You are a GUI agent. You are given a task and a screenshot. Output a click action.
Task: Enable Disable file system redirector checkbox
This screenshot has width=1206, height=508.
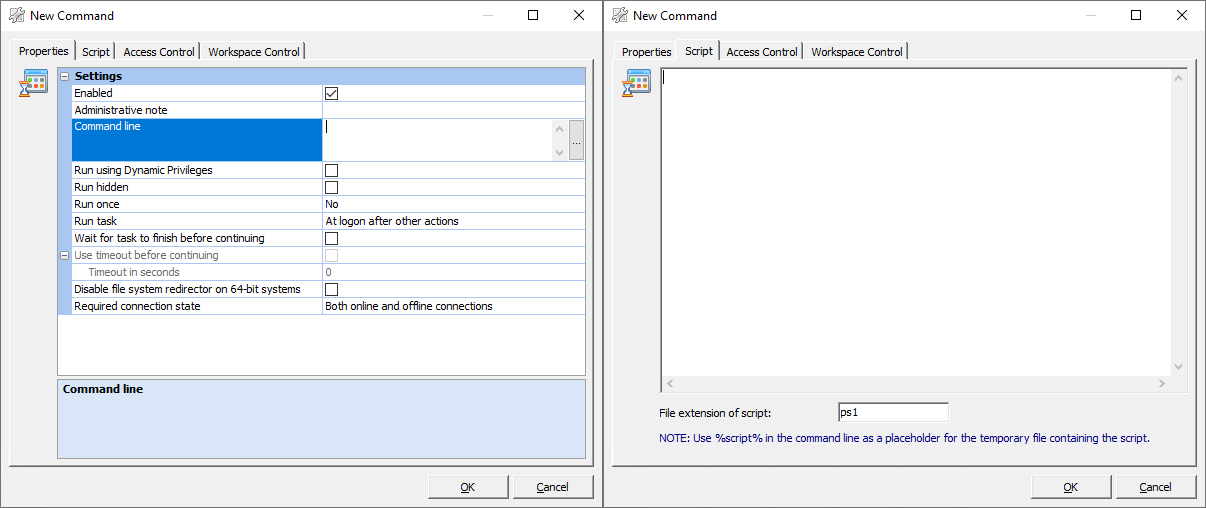click(332, 290)
